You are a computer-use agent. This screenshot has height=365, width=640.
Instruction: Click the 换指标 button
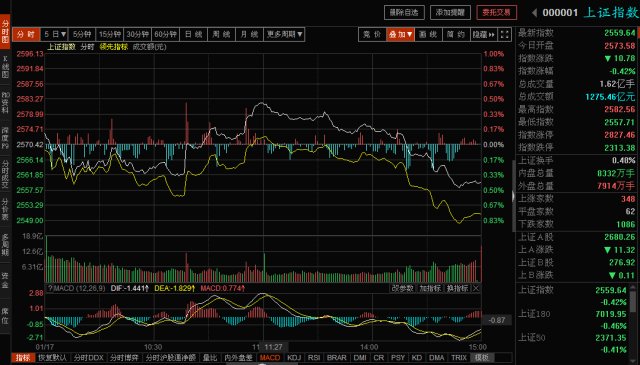(x=457, y=288)
